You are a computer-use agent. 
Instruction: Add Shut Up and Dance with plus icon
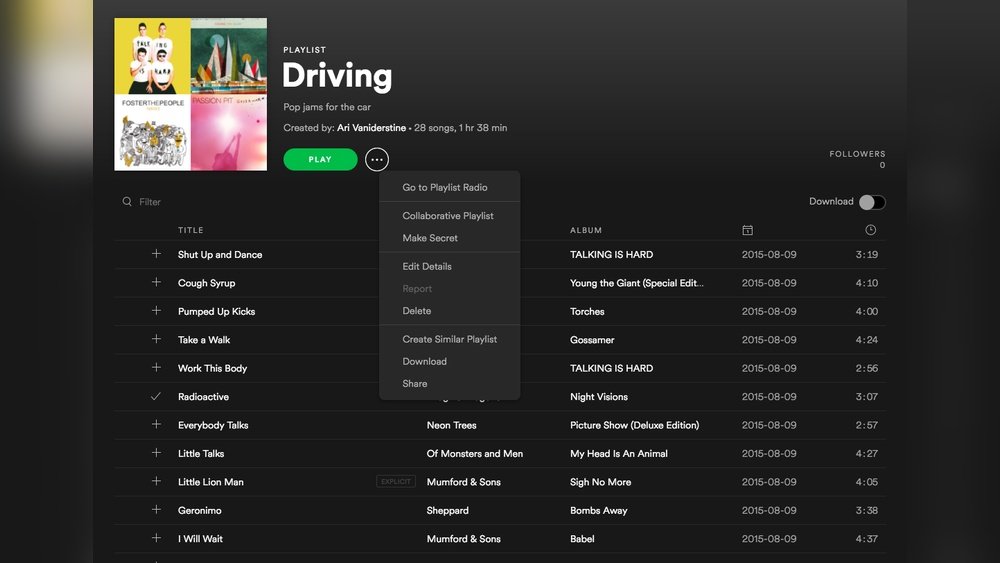click(x=156, y=254)
